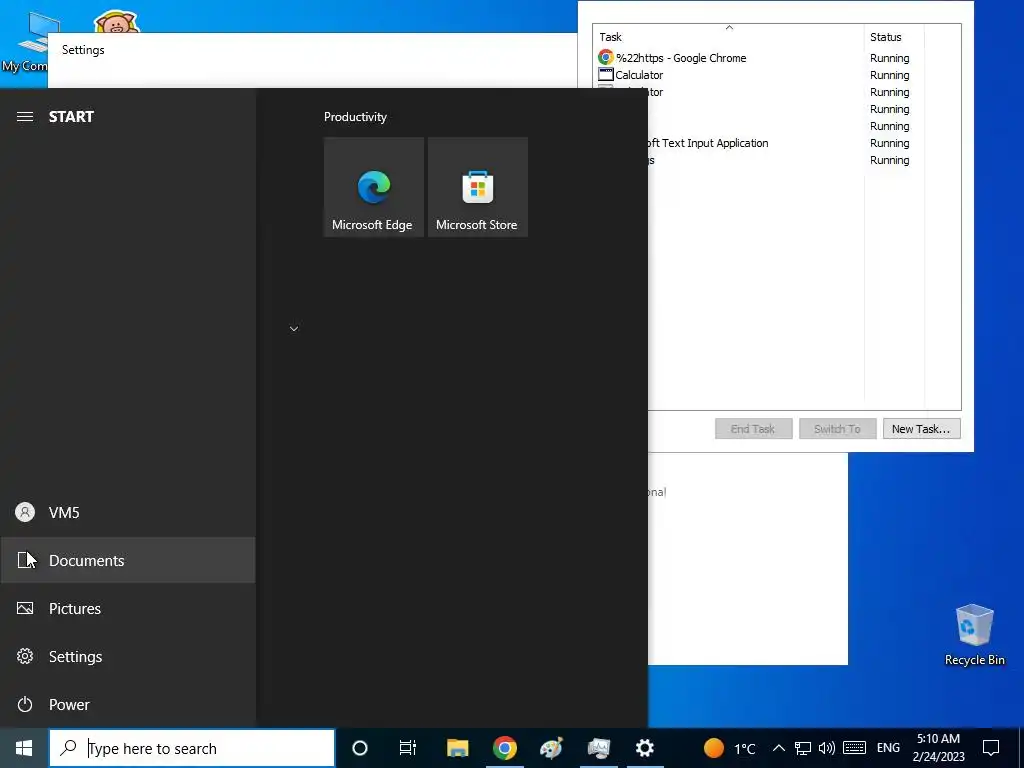This screenshot has width=1024, height=768.
Task: Open the weather widget showing 1°C
Action: pyautogui.click(x=730, y=748)
